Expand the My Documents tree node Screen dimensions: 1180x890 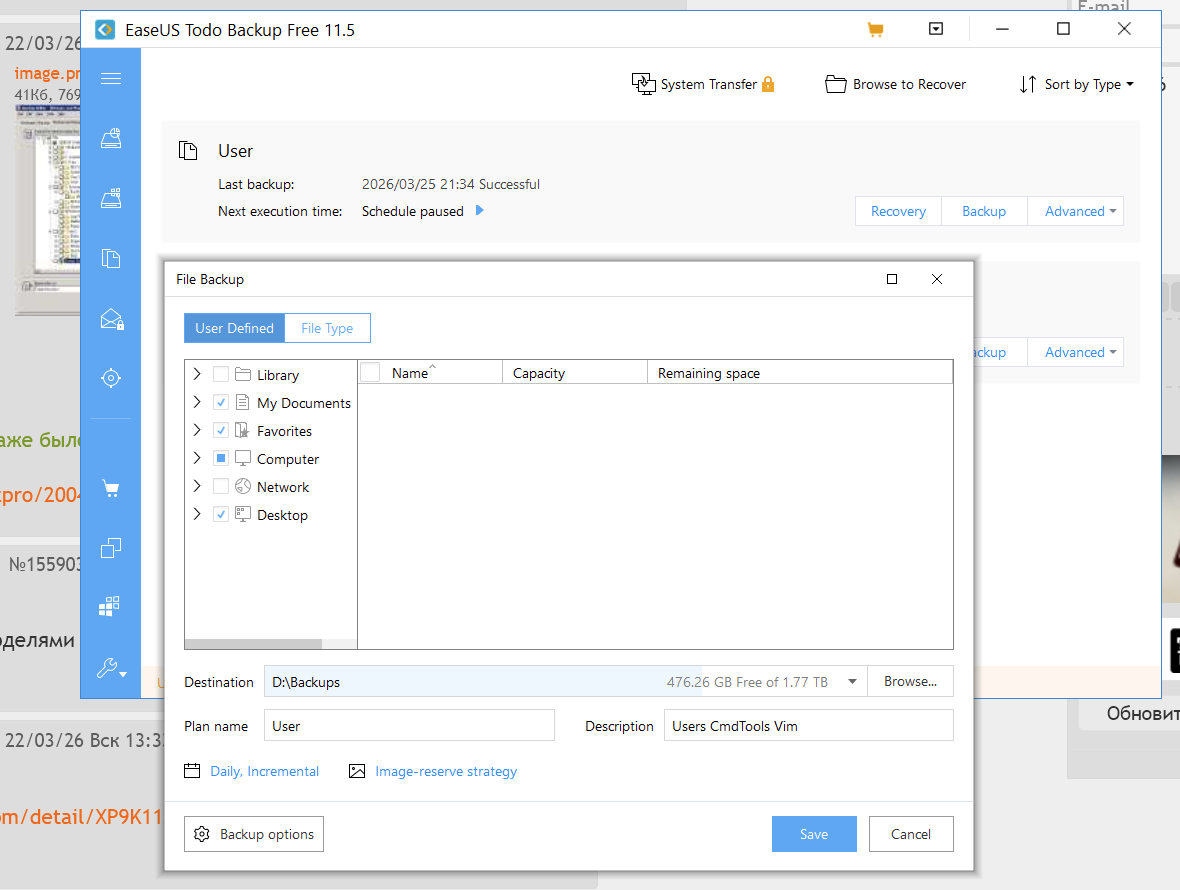(197, 402)
